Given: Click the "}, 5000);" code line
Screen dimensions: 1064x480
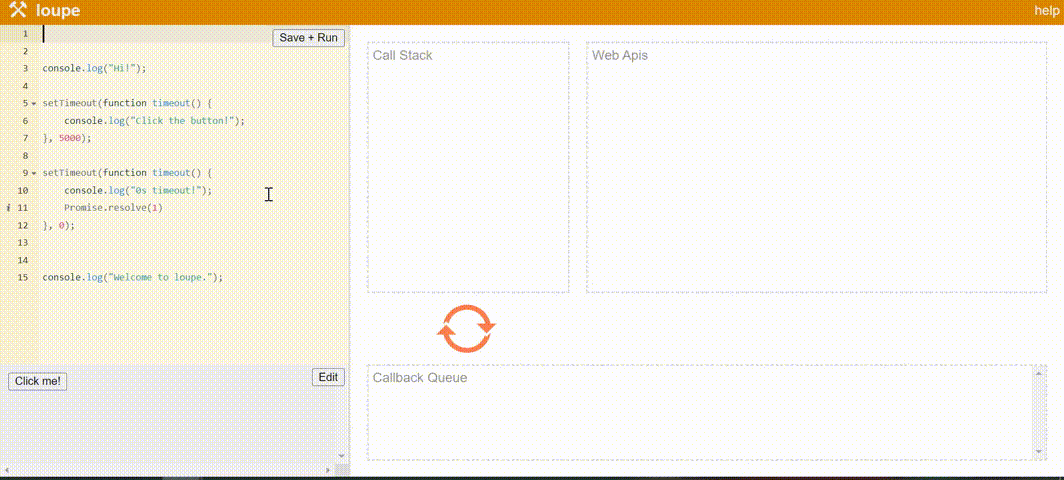Looking at the screenshot, I should (x=66, y=138).
